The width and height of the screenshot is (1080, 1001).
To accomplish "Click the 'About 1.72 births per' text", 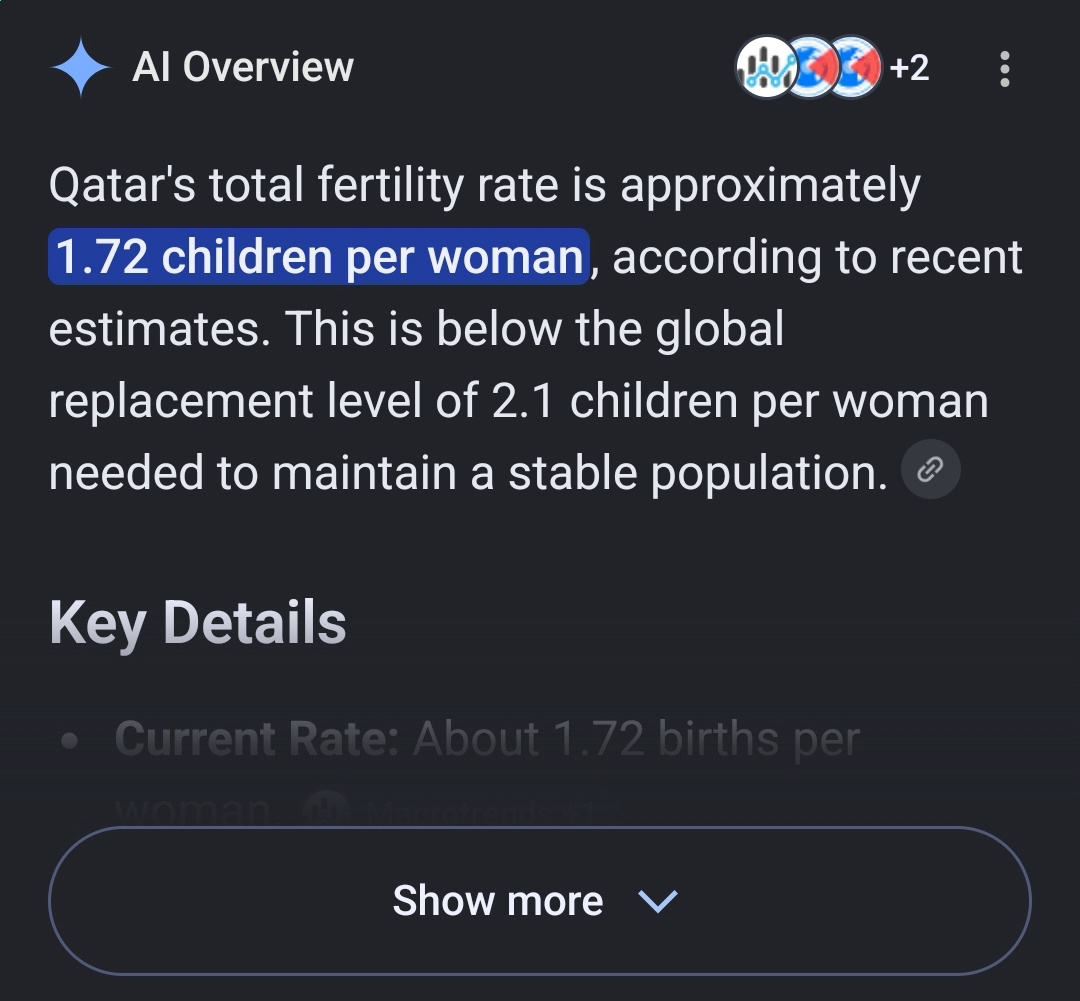I will [636, 739].
